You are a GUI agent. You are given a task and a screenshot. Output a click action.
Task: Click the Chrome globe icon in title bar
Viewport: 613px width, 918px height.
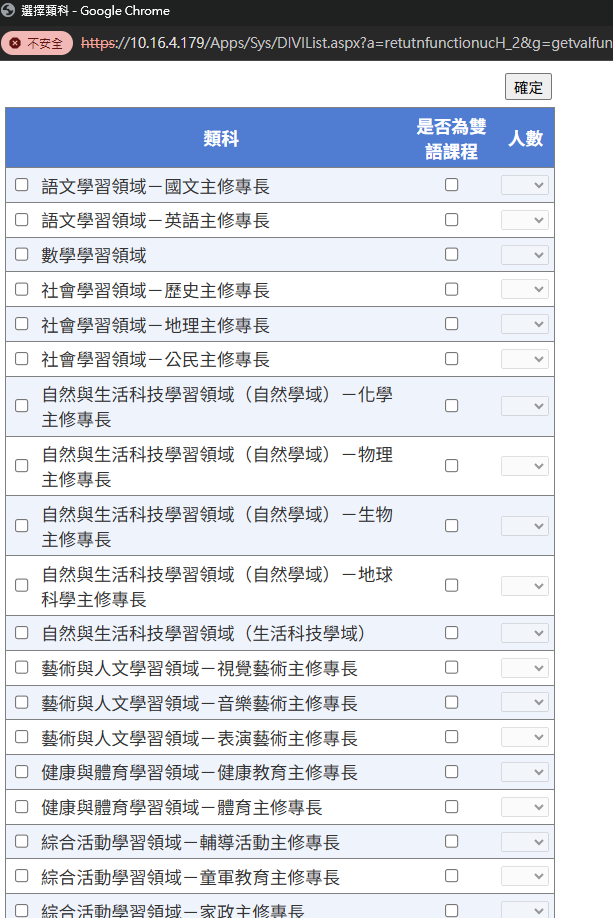(x=9, y=11)
